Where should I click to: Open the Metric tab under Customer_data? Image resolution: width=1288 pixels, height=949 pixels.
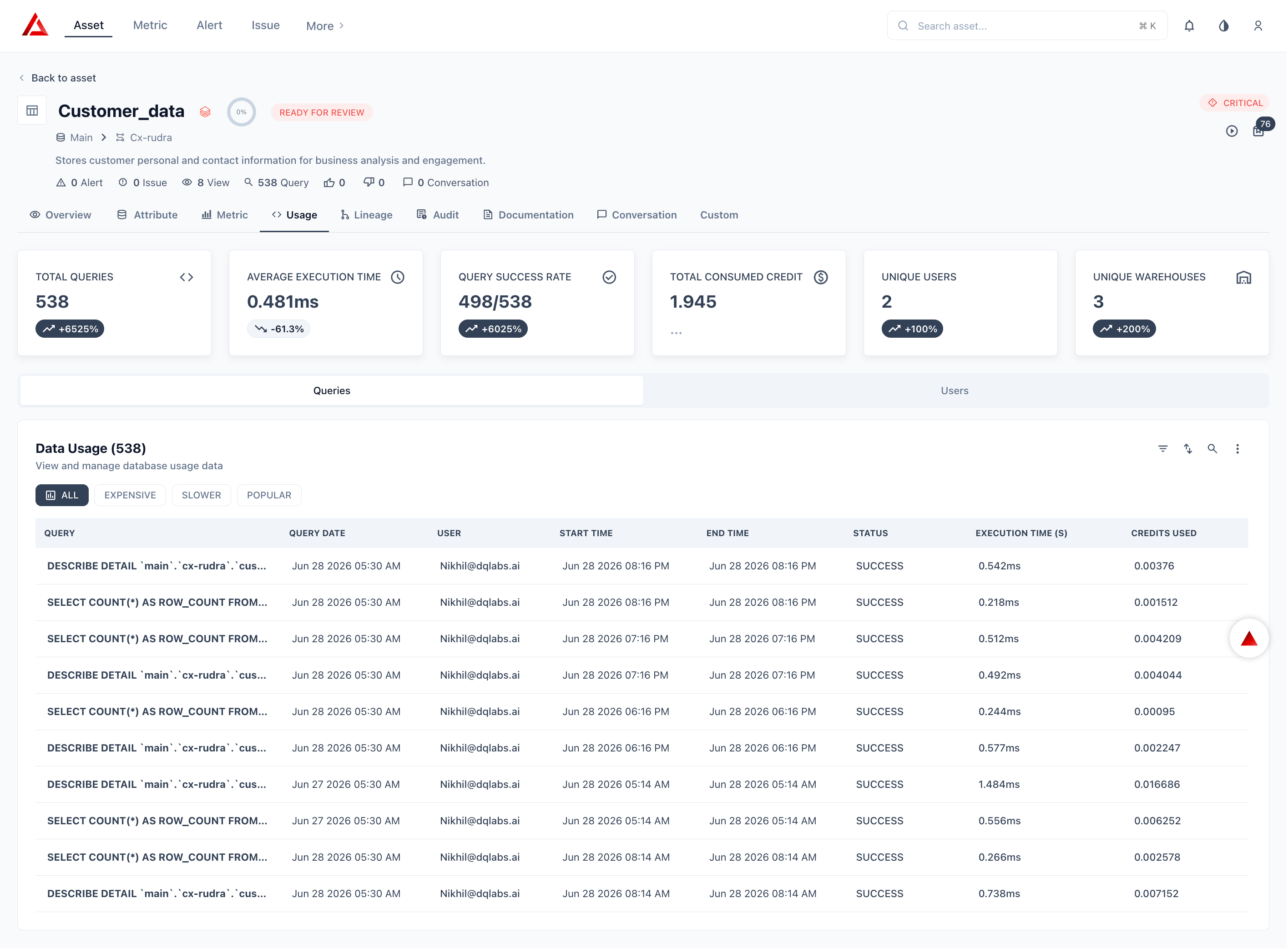click(x=225, y=215)
